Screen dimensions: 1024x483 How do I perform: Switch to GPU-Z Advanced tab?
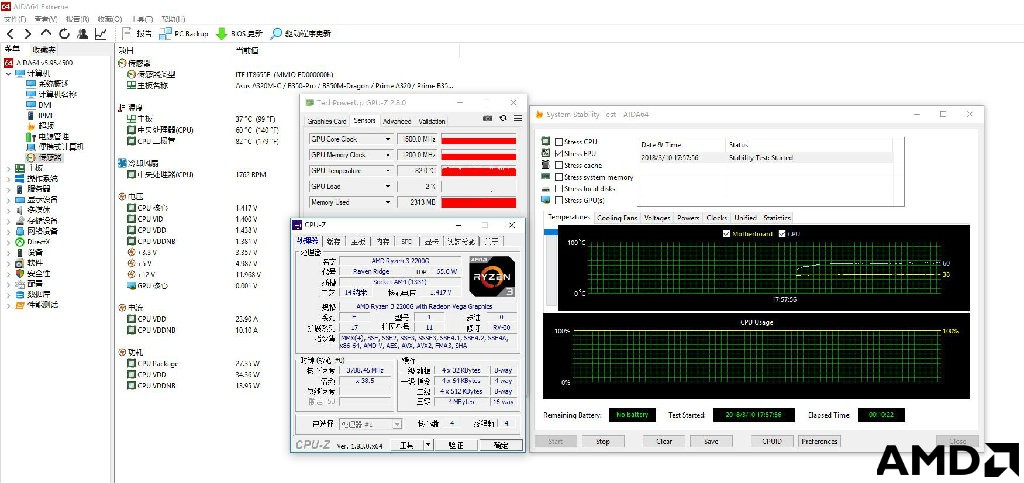click(x=396, y=121)
